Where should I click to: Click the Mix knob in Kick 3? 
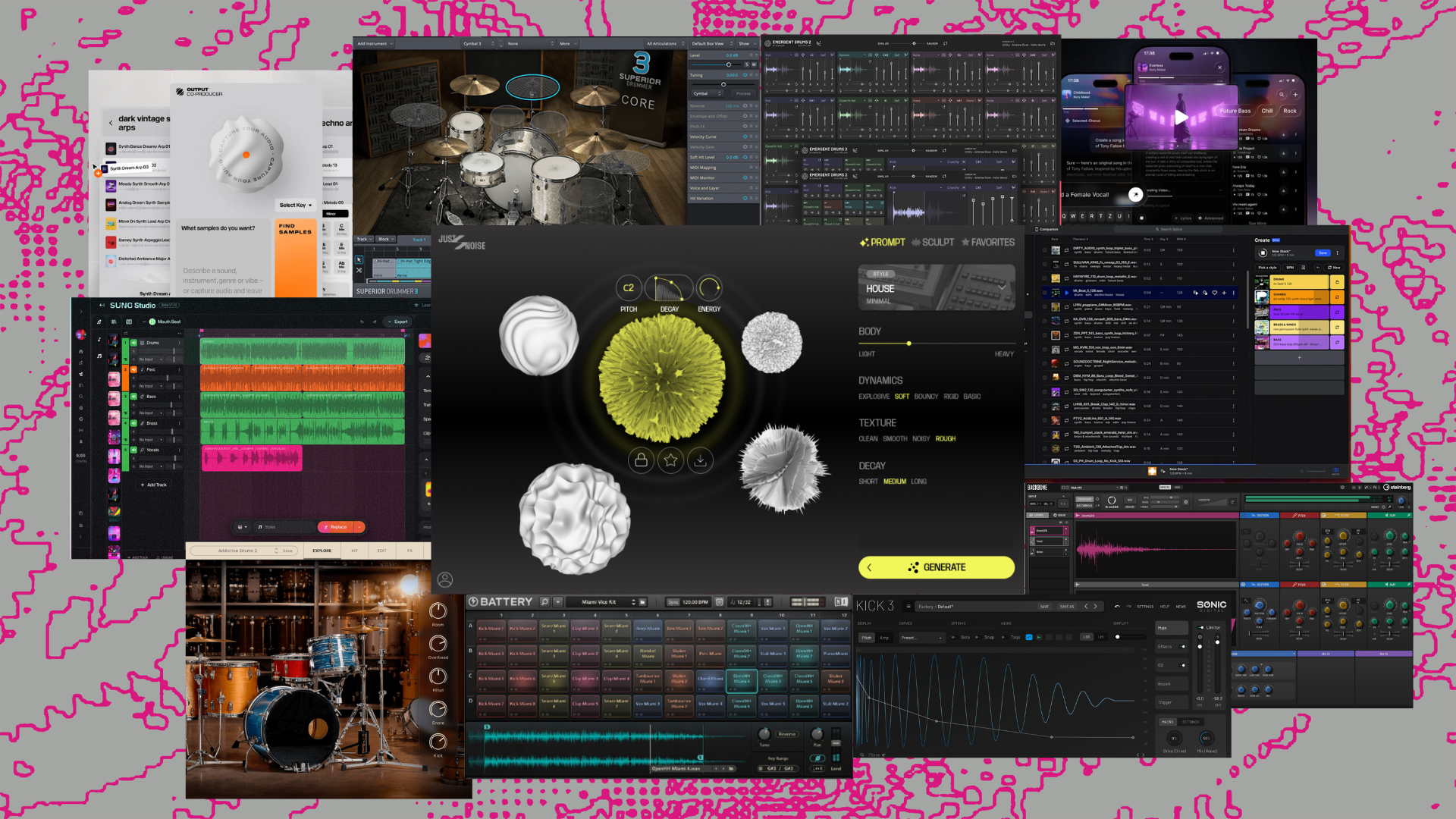1206,739
